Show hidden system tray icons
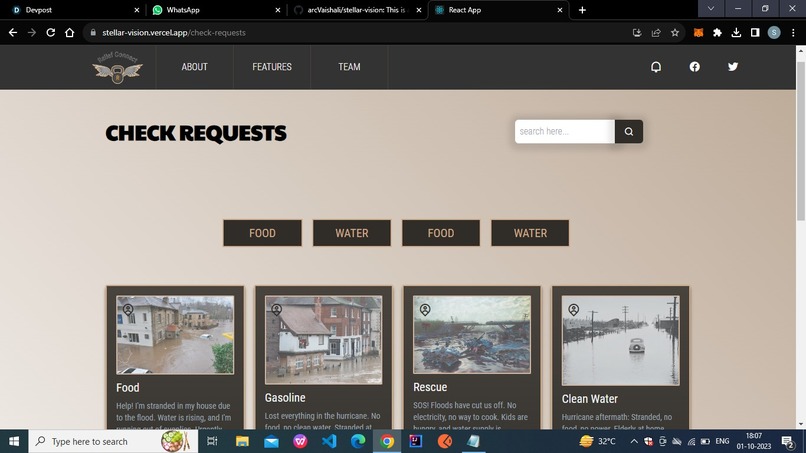The height and width of the screenshot is (453, 806). point(634,441)
